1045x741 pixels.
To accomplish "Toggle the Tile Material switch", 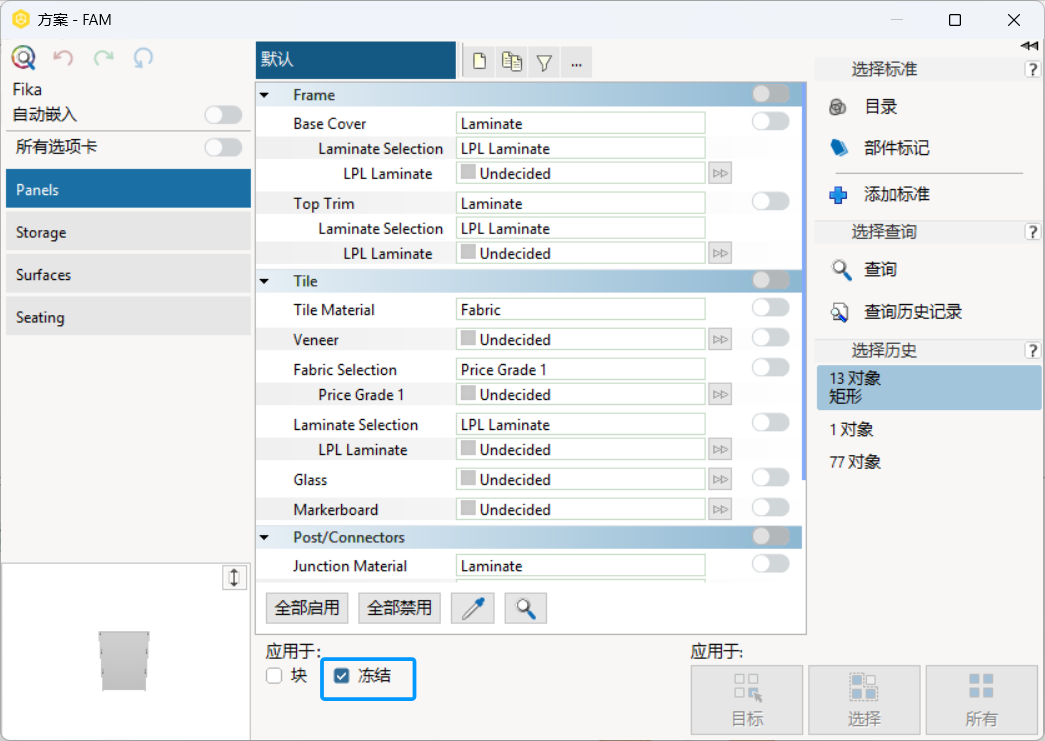I will click(770, 307).
